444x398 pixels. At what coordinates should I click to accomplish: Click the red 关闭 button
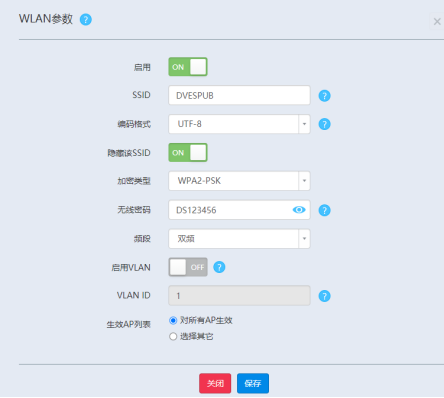point(215,383)
